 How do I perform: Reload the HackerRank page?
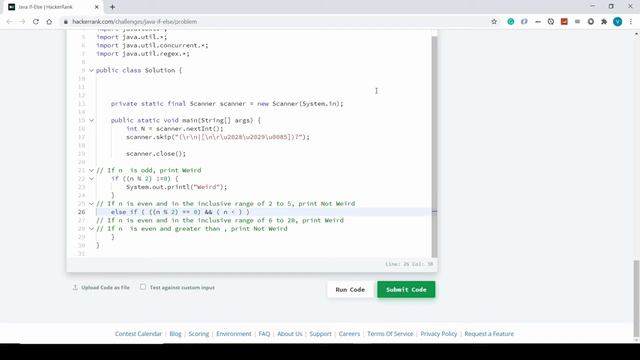tap(36, 22)
